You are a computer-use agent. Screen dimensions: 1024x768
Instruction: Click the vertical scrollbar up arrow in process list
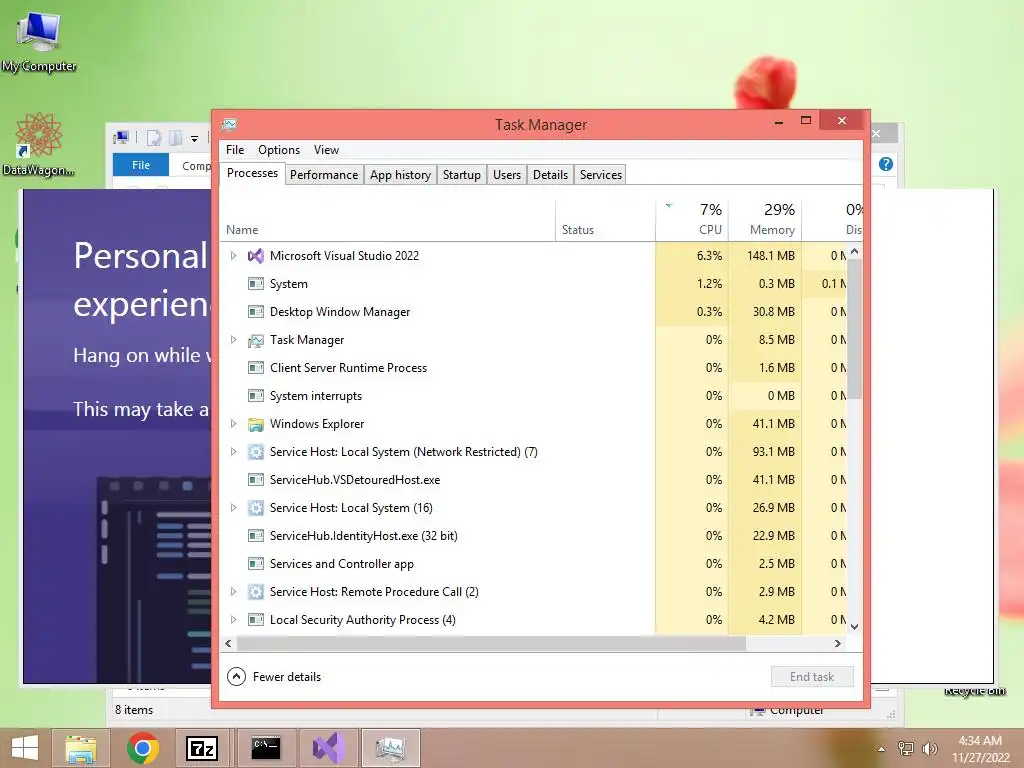coord(854,251)
